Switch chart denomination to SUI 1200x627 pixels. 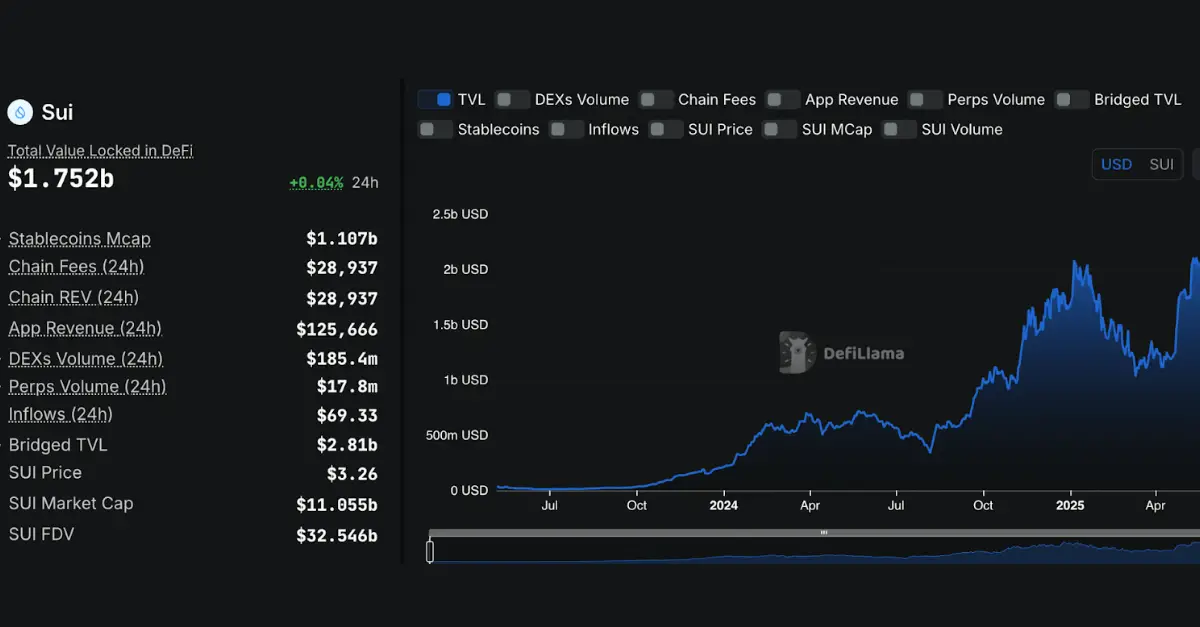[1161, 164]
